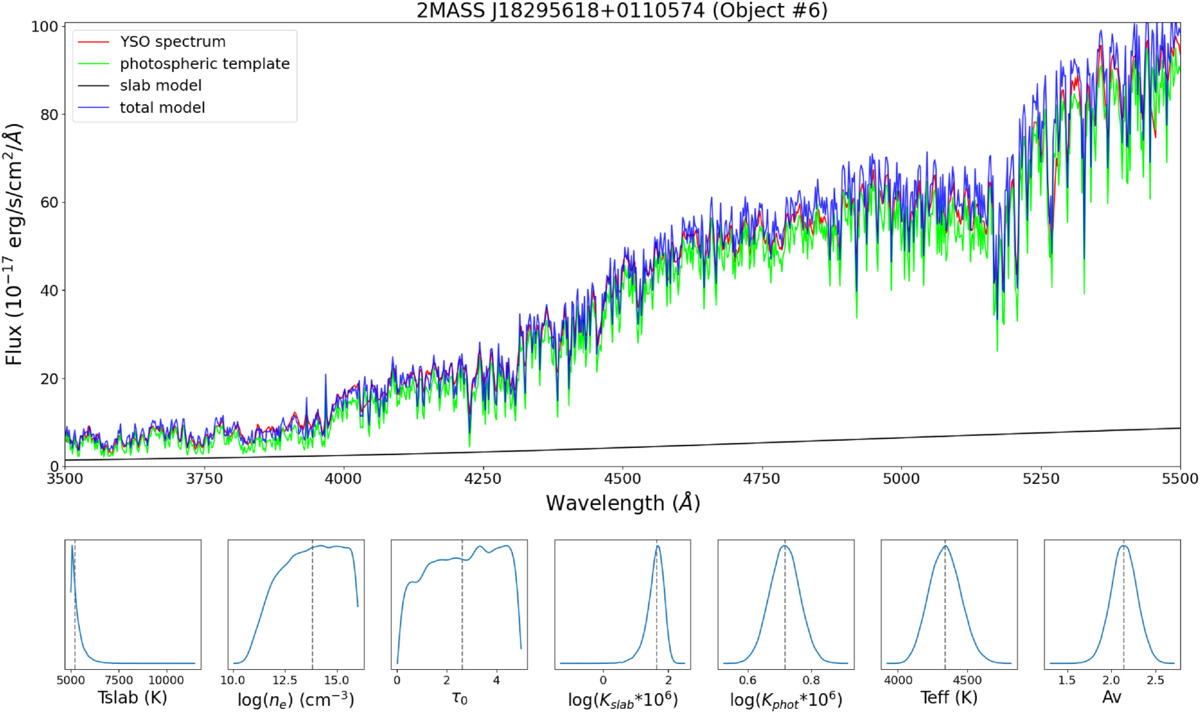Viewport: 1200px width, 713px height.
Task: Click Teff tick label 4000
Action: tap(901, 679)
